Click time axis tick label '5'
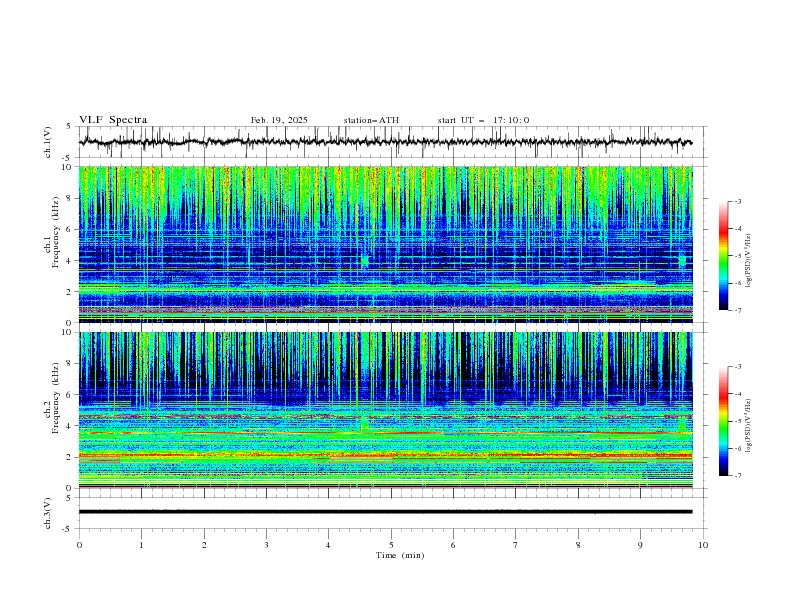The width and height of the screenshot is (792, 612). [x=391, y=545]
